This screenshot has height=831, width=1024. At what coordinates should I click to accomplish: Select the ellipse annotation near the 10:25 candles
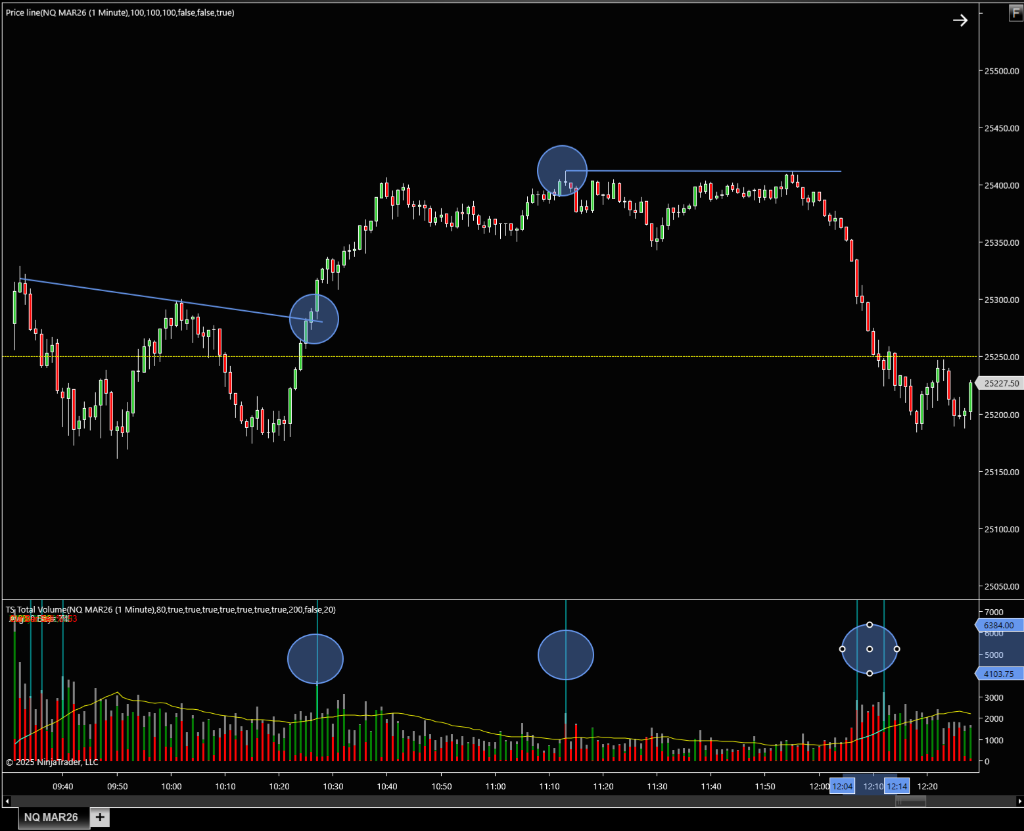pos(314,319)
